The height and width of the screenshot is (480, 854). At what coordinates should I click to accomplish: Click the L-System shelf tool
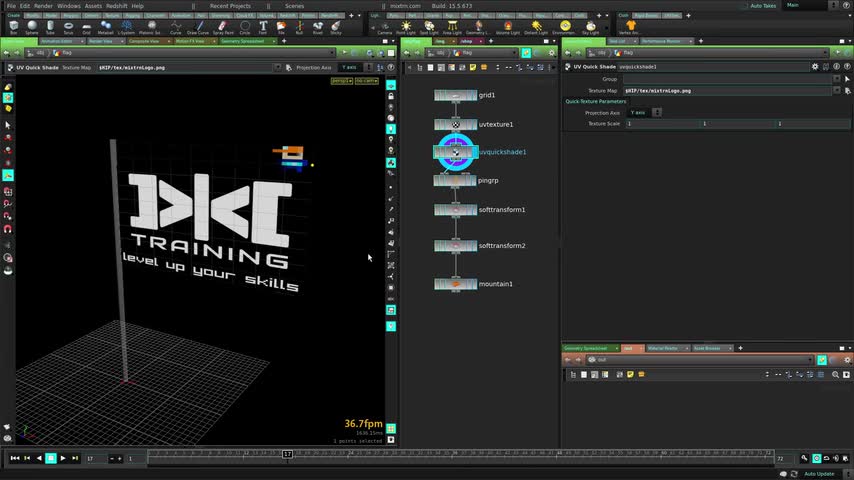point(126,27)
